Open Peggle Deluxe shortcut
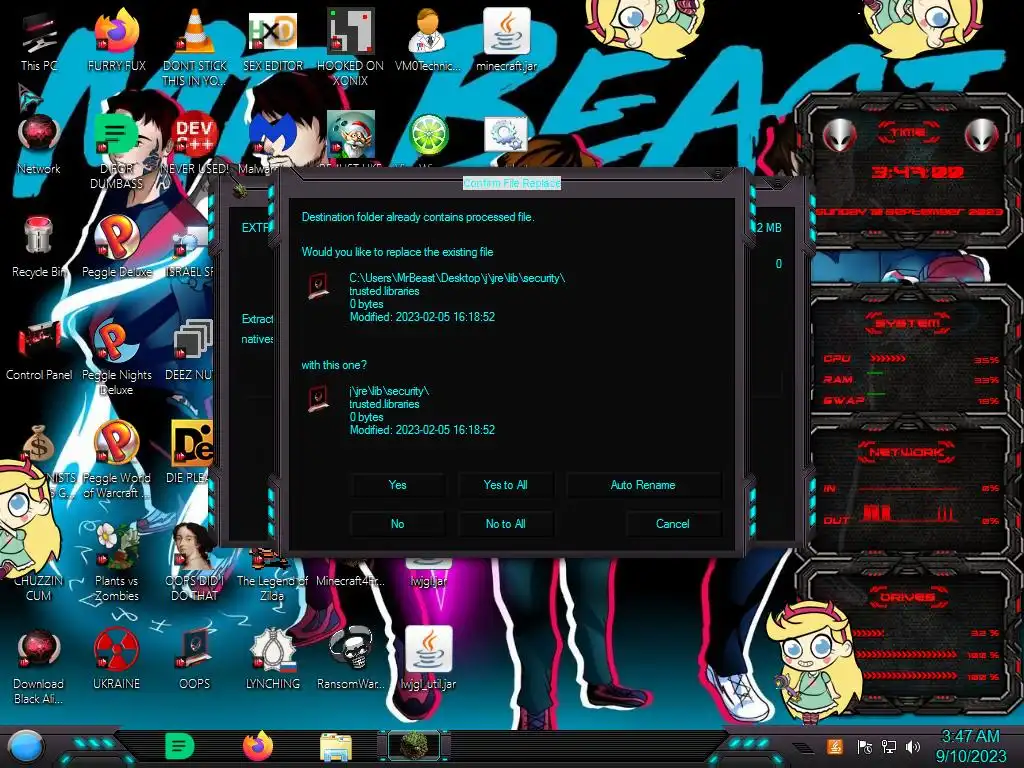The image size is (1024, 768). click(116, 247)
